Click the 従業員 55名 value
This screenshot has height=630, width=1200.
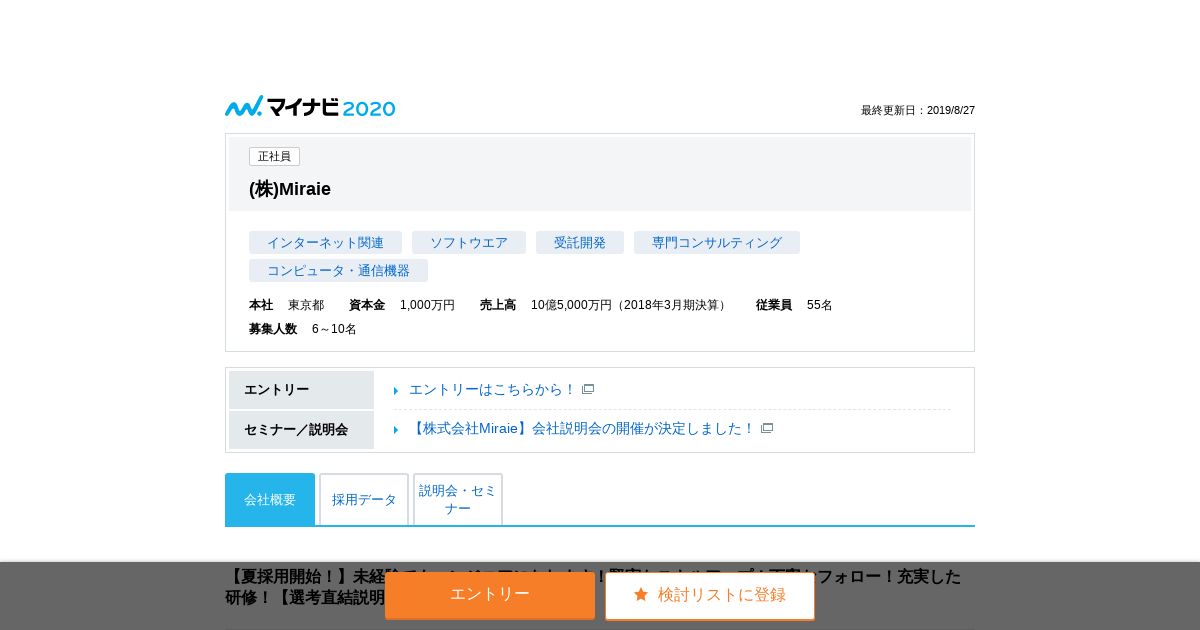point(820,305)
